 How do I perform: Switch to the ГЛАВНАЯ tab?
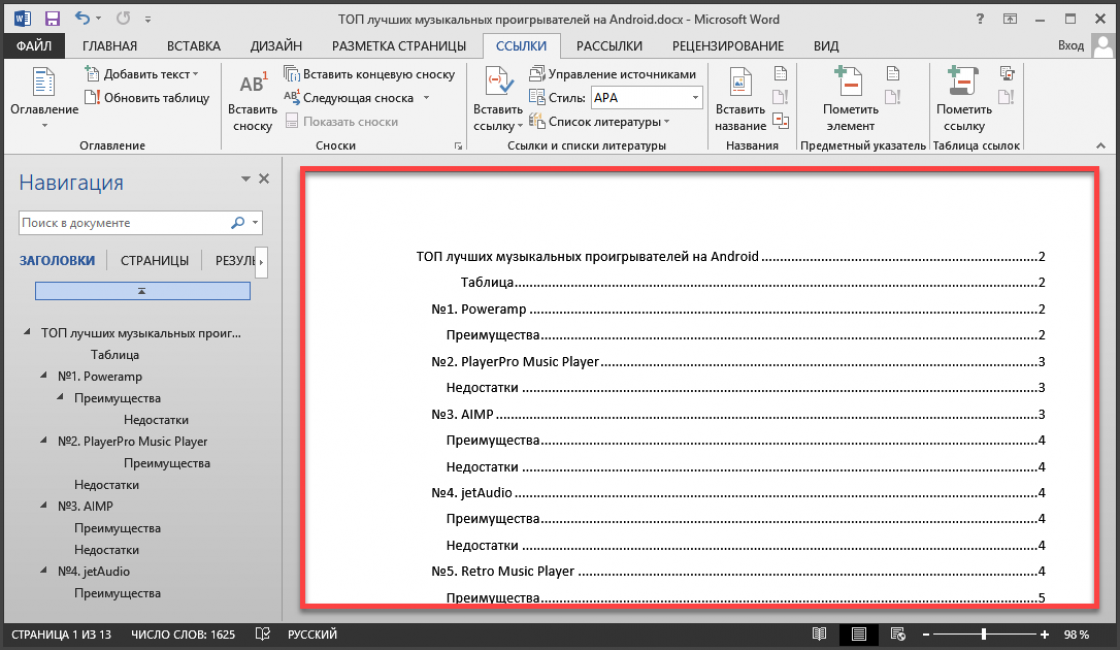coord(109,46)
